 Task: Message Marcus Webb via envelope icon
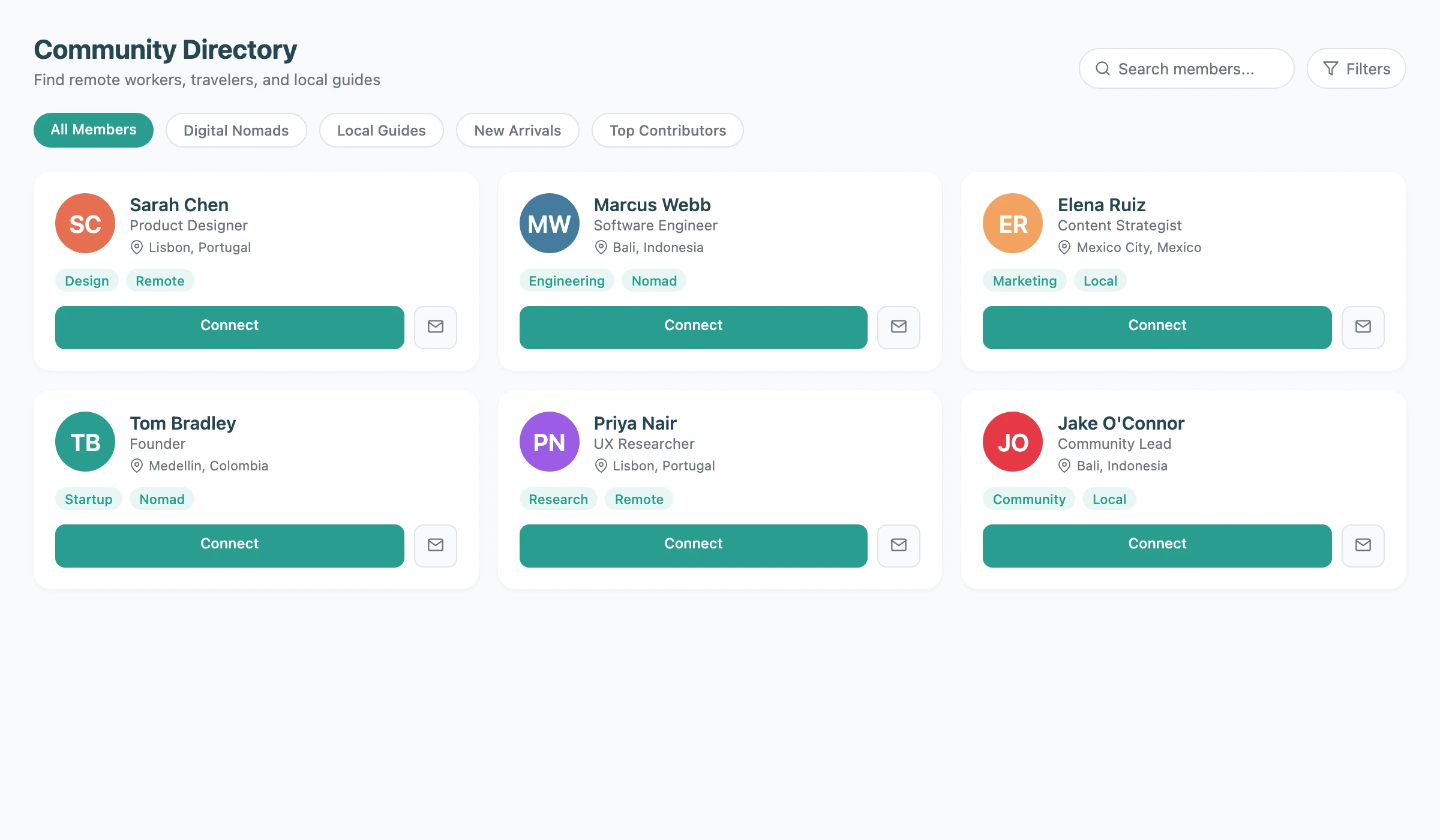pos(898,327)
